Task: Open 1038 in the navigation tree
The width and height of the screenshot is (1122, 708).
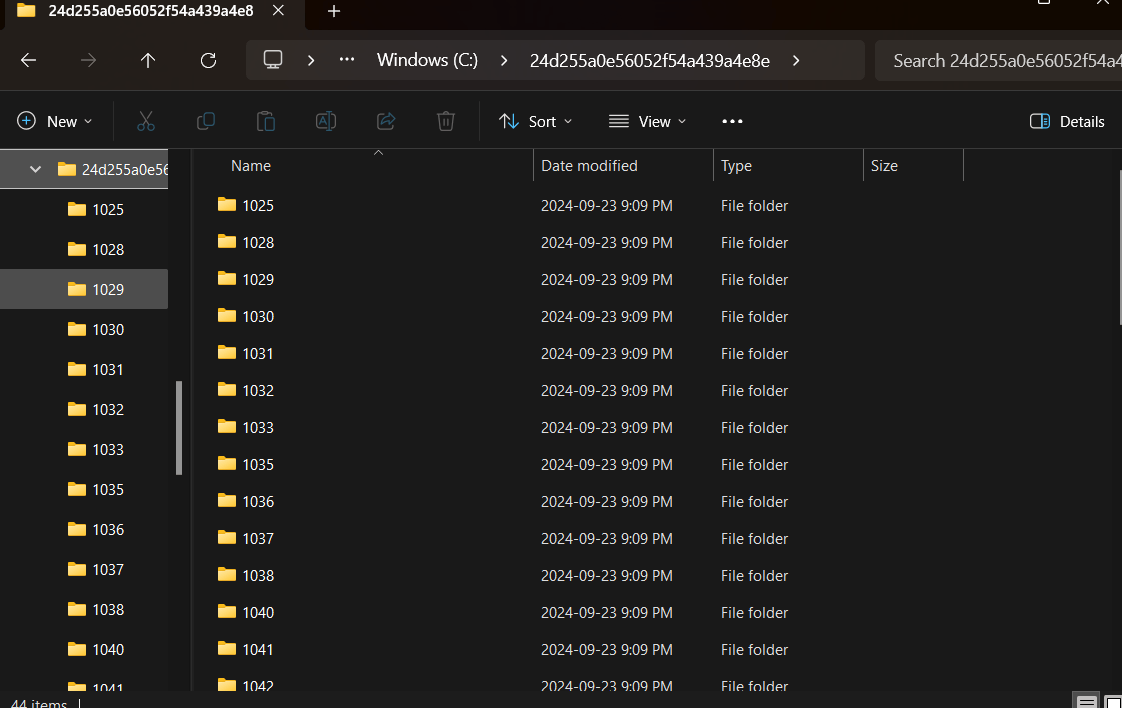Action: click(84, 611)
